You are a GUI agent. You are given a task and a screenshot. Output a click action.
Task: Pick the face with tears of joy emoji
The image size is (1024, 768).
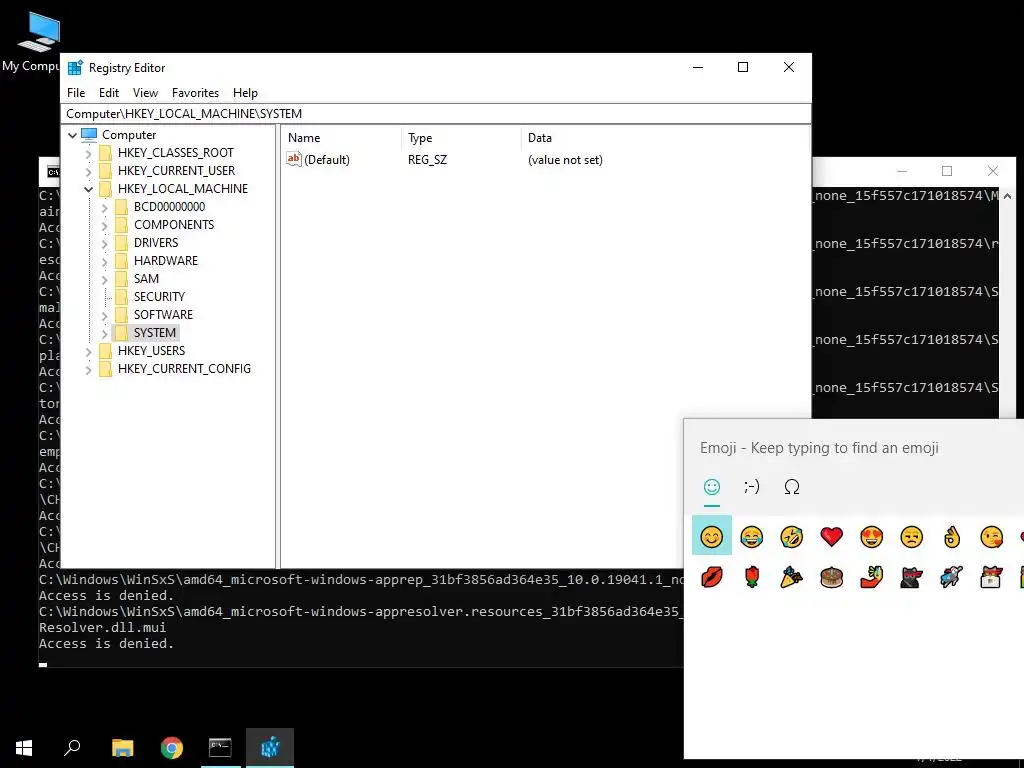752,537
